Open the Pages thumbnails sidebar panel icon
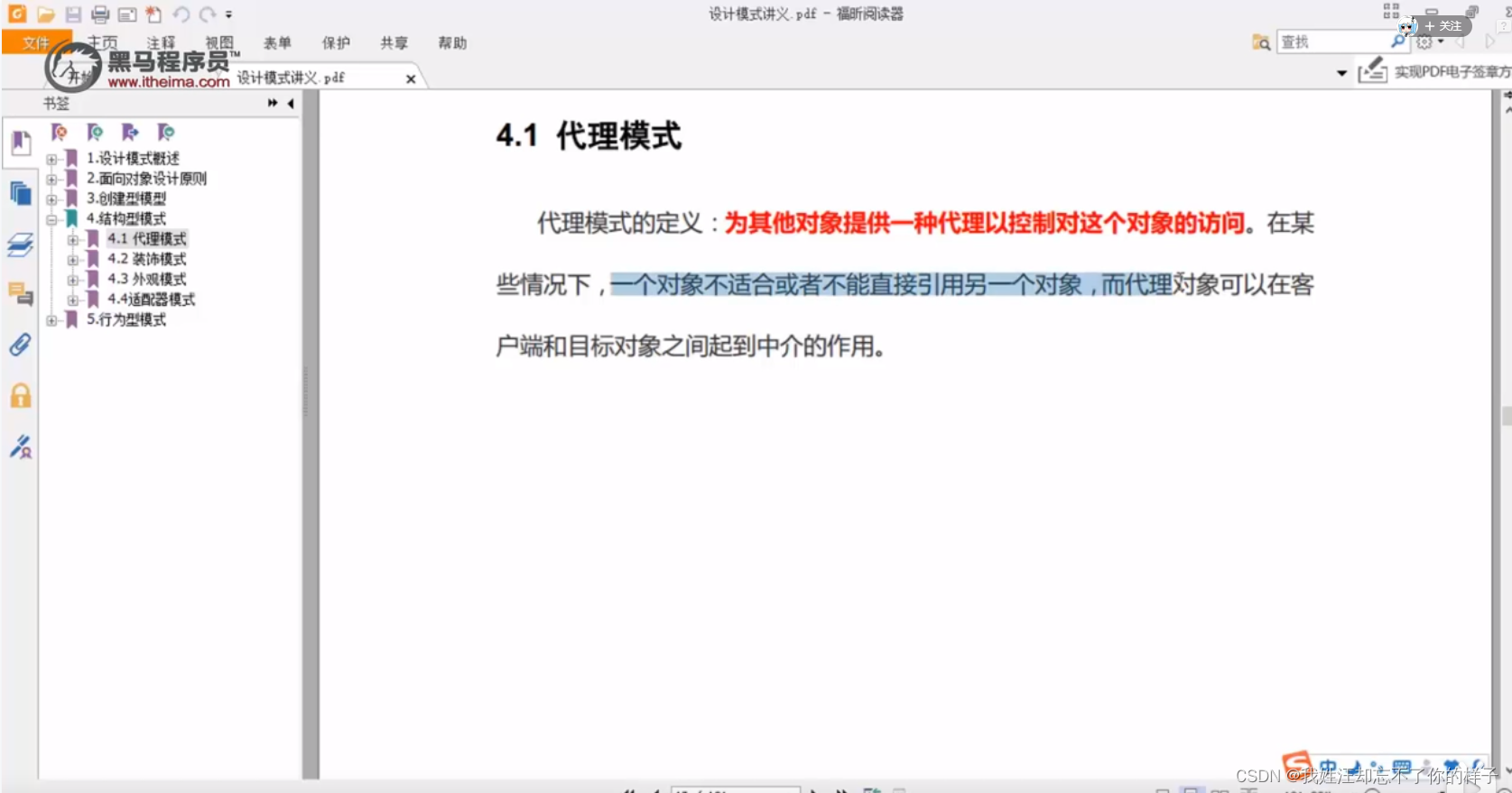The height and width of the screenshot is (793, 1512). [x=21, y=193]
